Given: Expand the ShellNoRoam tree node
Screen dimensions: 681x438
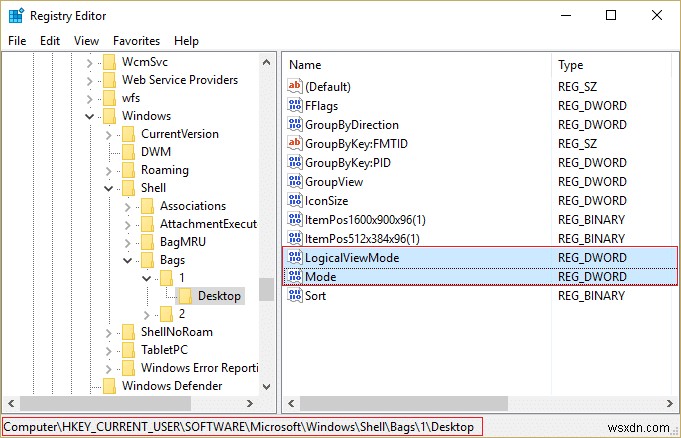Looking at the screenshot, I should (x=110, y=332).
